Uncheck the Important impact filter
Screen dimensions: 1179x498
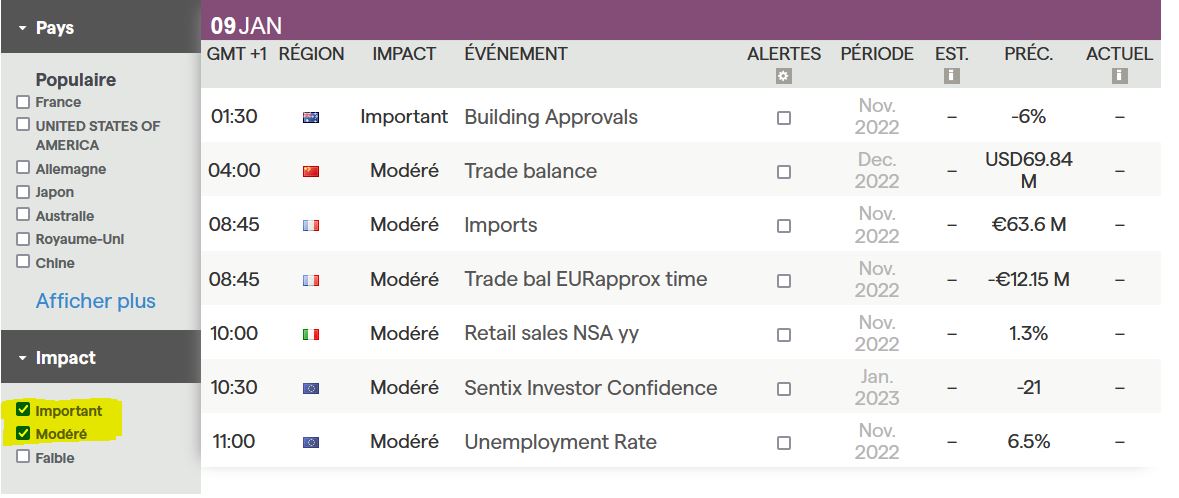point(23,411)
